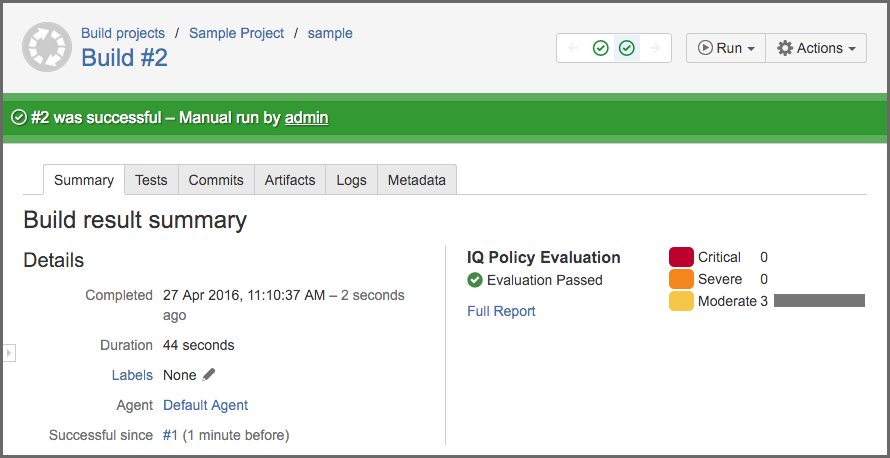Open the Full Report link
Image resolution: width=890 pixels, height=458 pixels.
501,311
